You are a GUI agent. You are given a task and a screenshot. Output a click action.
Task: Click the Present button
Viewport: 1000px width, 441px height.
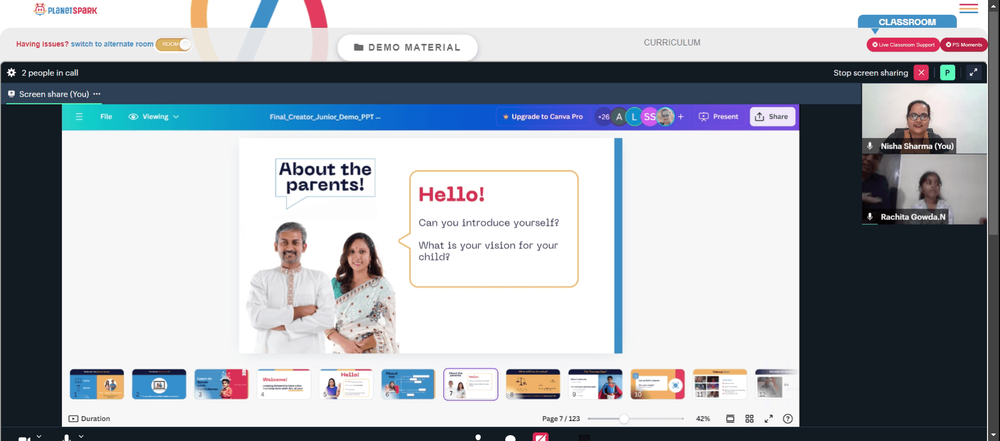click(x=719, y=117)
